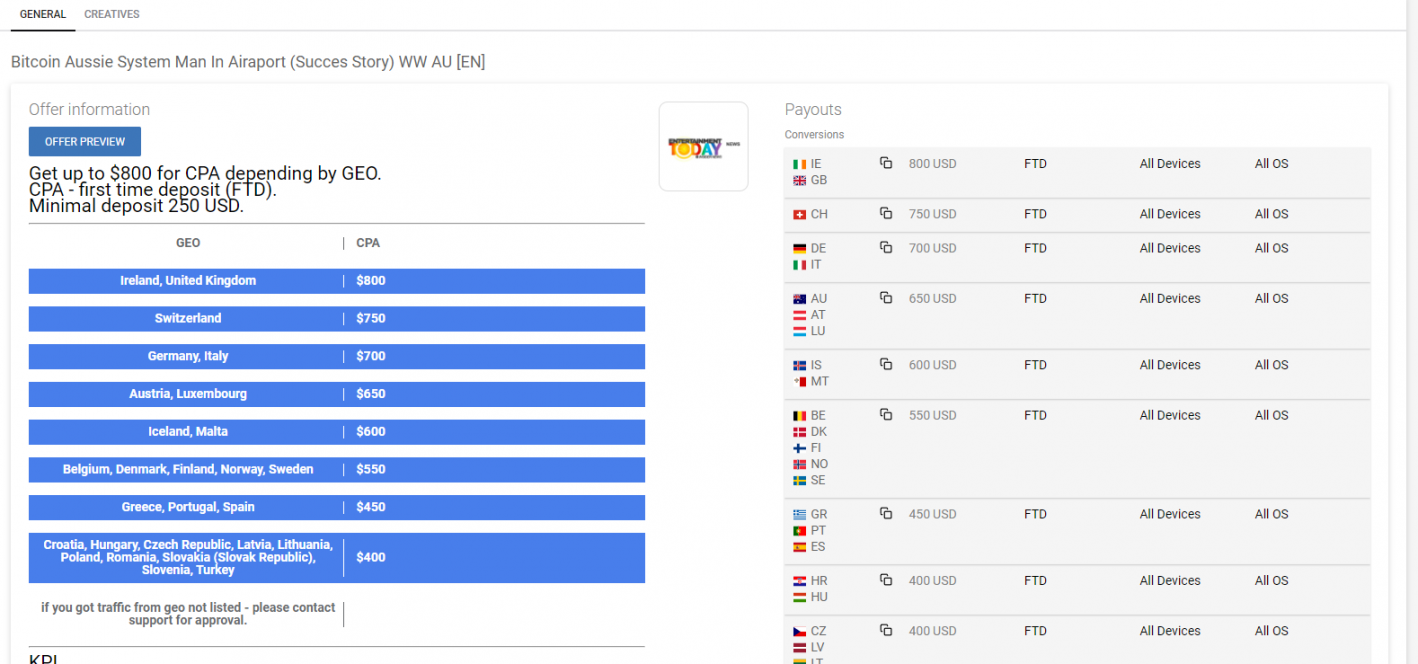The width and height of the screenshot is (1418, 664).
Task: Click the Finnish flag icon beside FI
Action: pyautogui.click(x=799, y=449)
